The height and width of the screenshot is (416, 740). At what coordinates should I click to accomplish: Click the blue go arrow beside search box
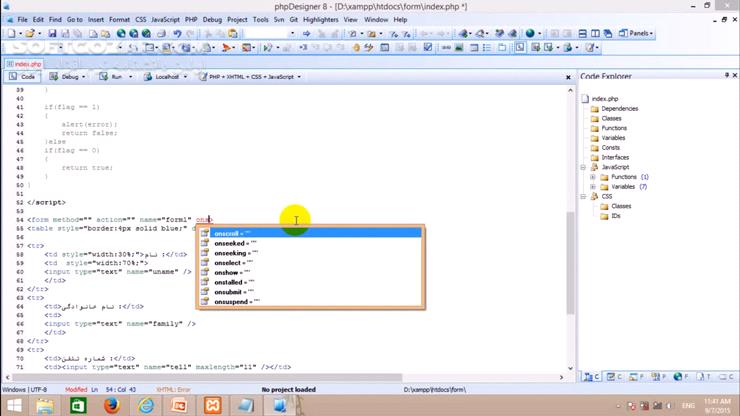(306, 34)
